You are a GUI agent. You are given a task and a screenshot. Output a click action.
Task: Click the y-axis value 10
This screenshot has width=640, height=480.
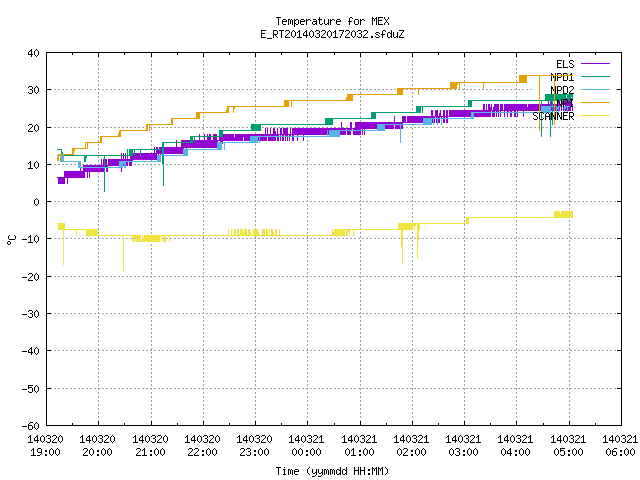point(33,165)
